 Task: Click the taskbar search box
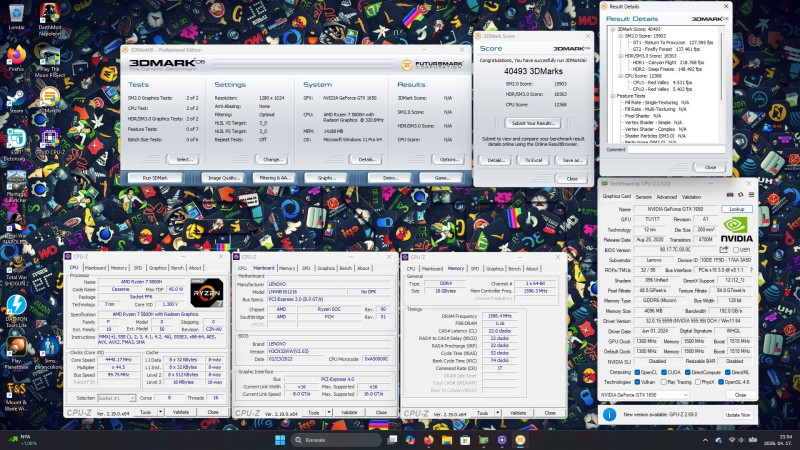pyautogui.click(x=336, y=440)
